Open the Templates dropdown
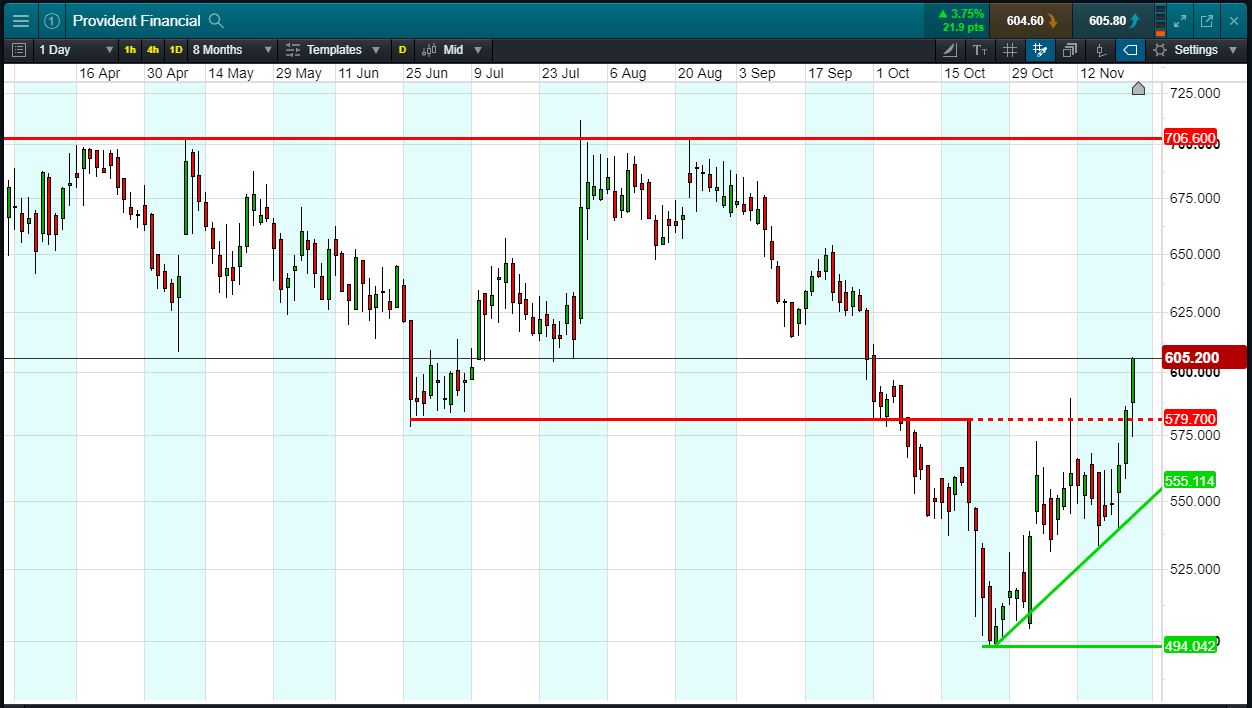 (332, 49)
